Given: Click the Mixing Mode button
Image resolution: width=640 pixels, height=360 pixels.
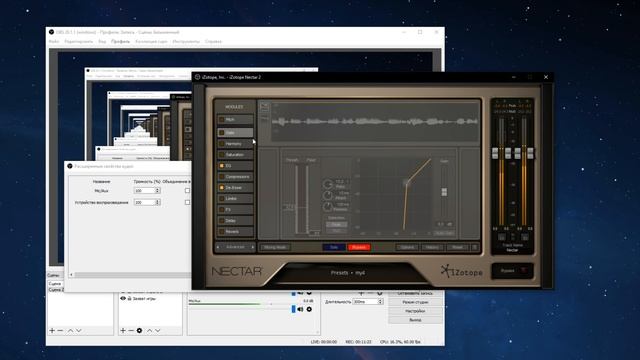Looking at the screenshot, I should [275, 247].
